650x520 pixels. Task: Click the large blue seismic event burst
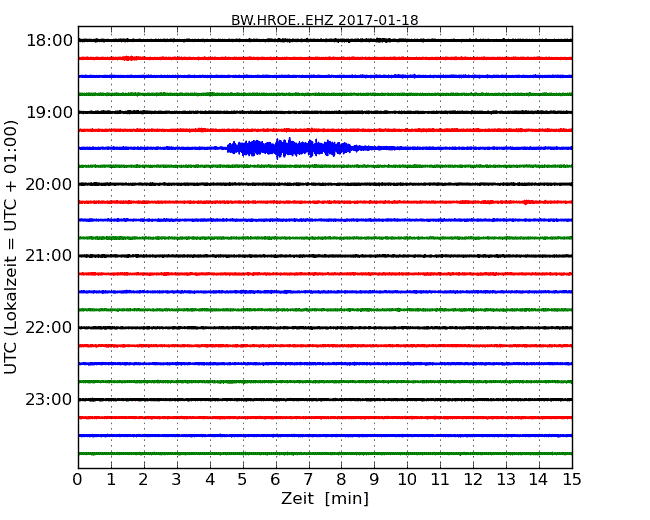[290, 148]
